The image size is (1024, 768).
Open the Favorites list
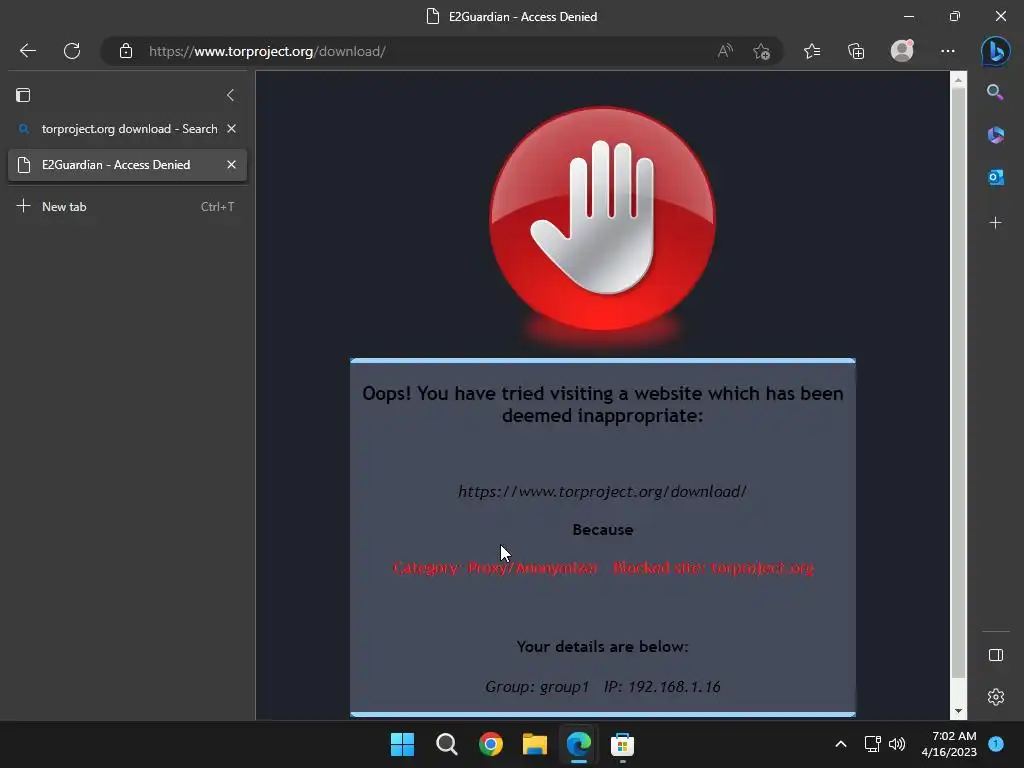pyautogui.click(x=812, y=51)
